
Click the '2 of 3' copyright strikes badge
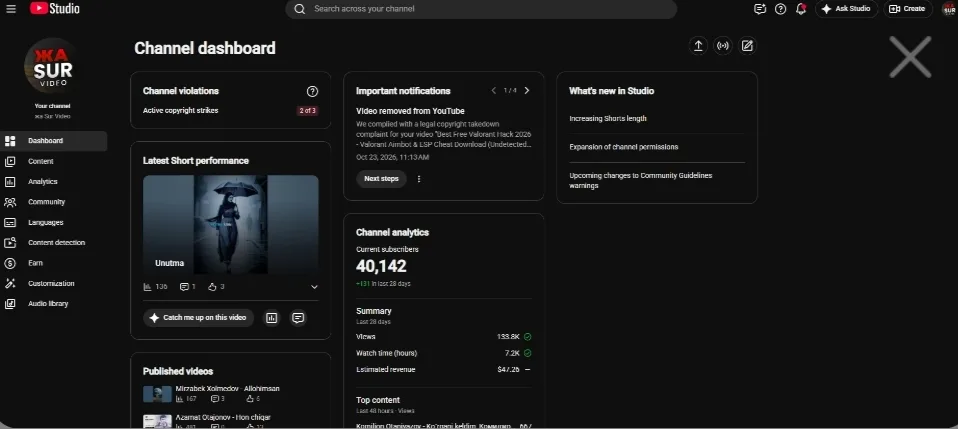[307, 111]
